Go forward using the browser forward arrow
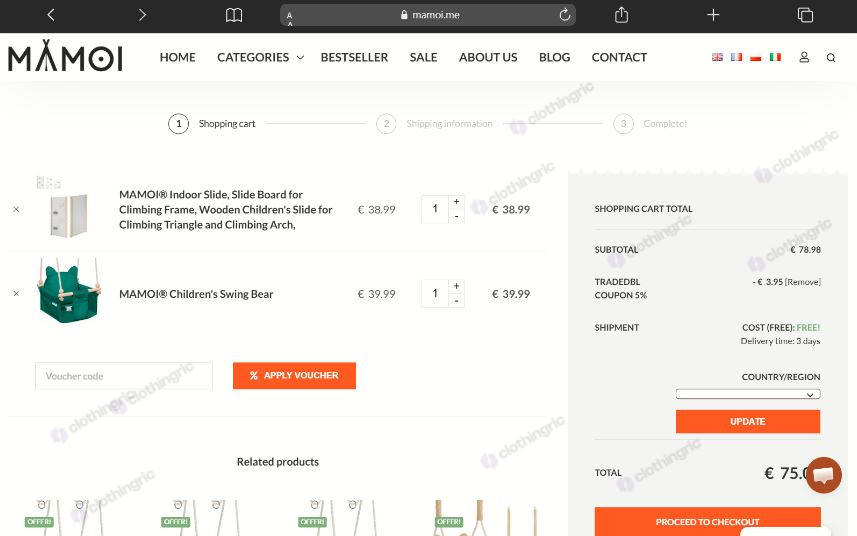Viewport: 857px width, 536px height. tap(142, 15)
